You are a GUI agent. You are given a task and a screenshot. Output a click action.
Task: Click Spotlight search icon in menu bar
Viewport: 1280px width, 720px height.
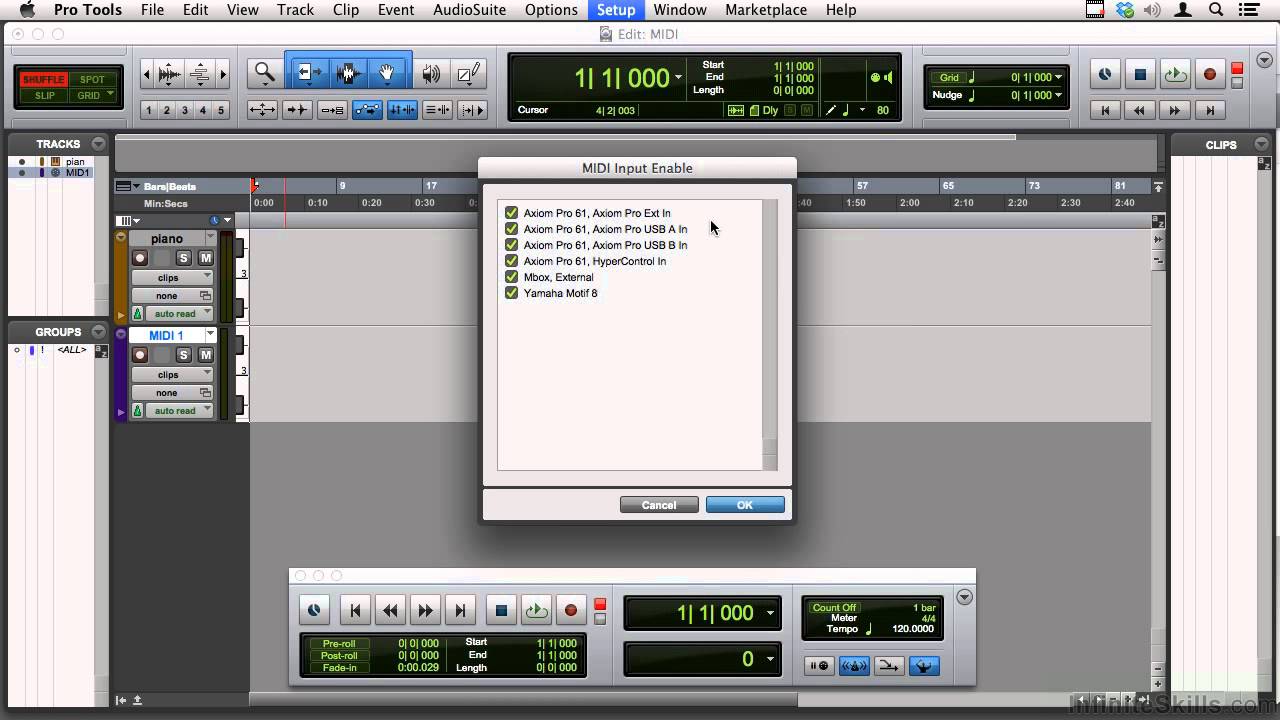[1216, 10]
